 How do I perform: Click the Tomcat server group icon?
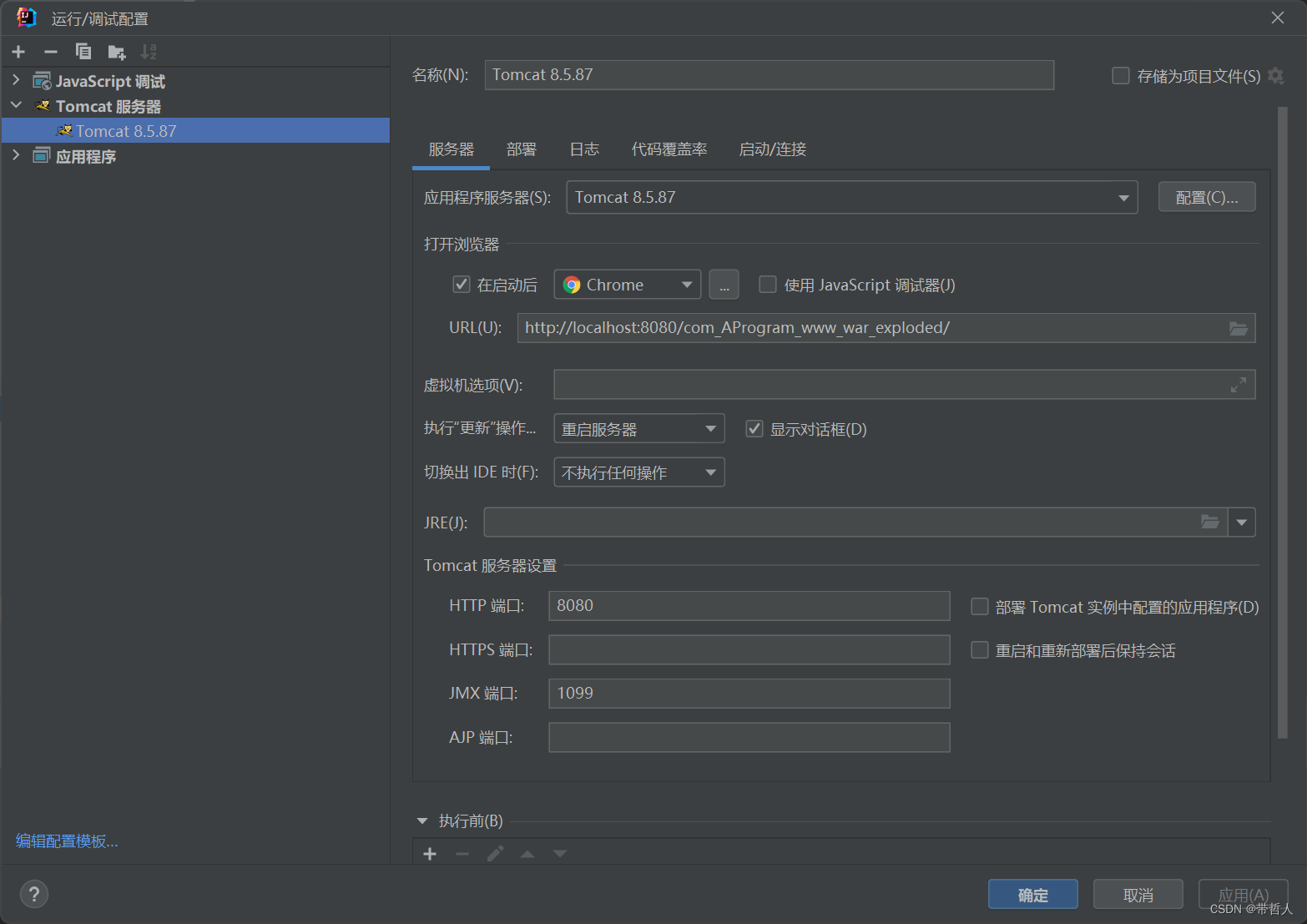point(43,106)
